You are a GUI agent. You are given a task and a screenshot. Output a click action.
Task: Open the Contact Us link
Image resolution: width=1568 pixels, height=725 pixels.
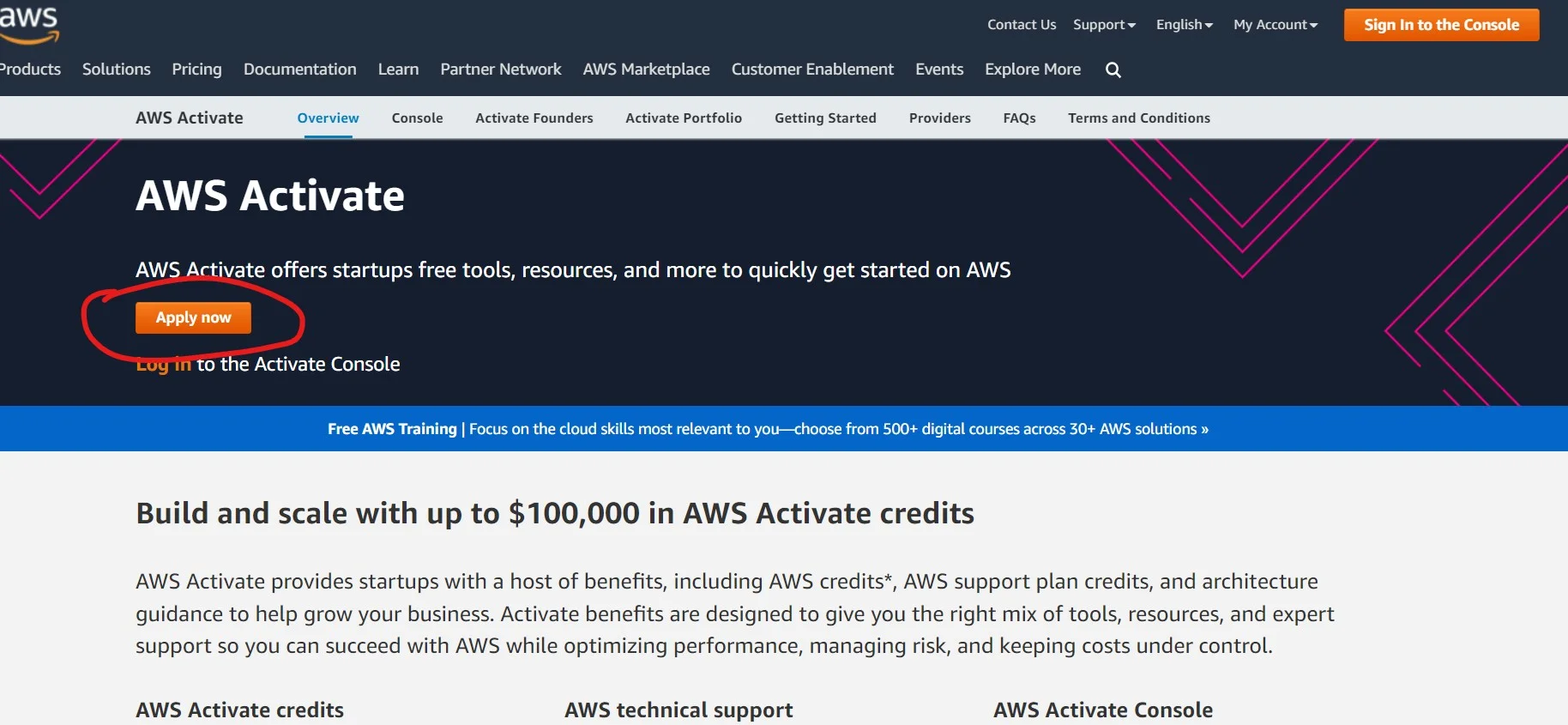click(1021, 25)
